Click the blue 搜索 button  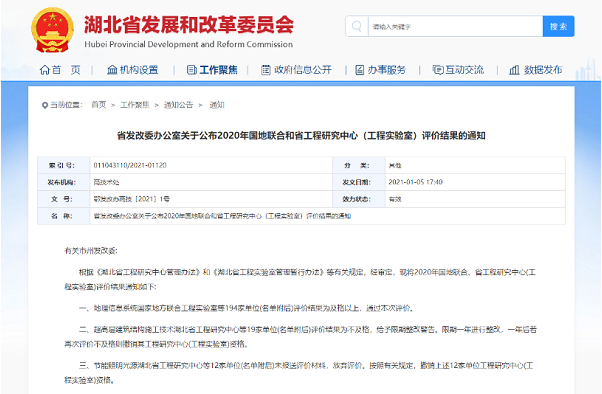(558, 26)
